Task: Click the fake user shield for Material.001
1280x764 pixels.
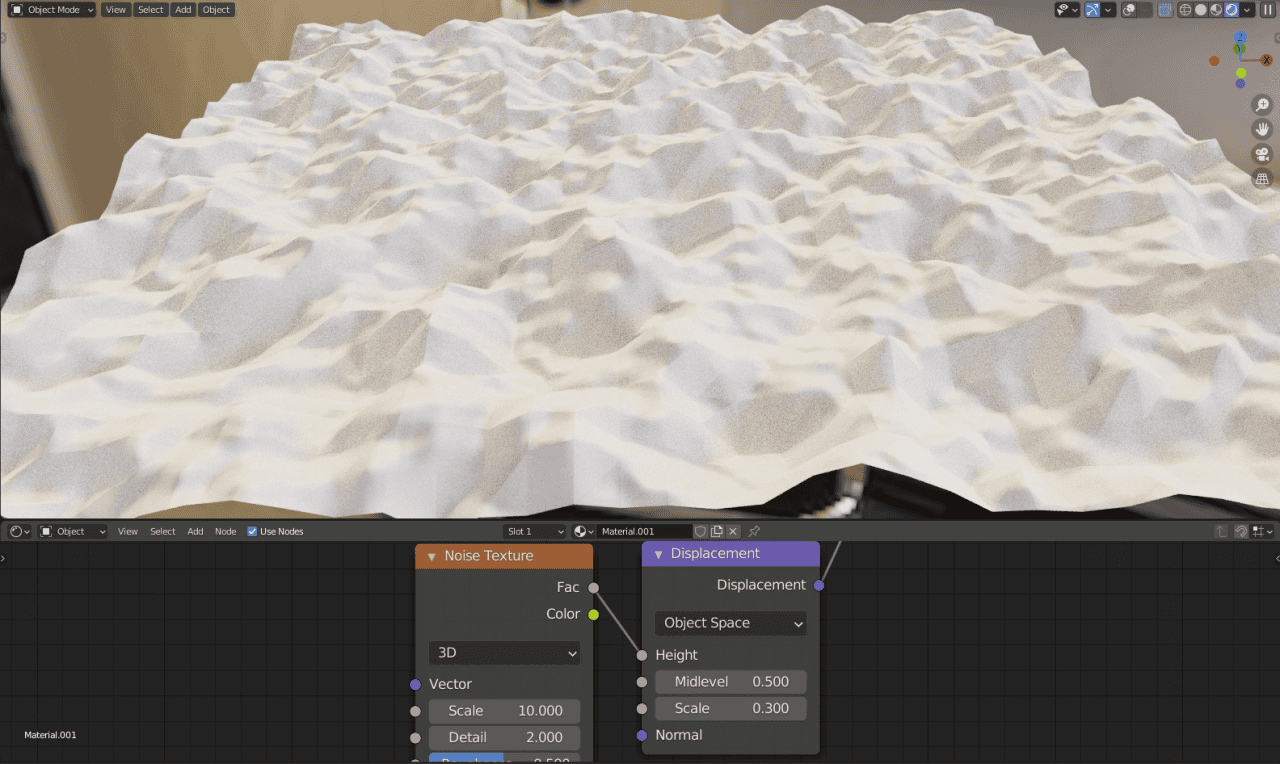Action: pyautogui.click(x=700, y=531)
